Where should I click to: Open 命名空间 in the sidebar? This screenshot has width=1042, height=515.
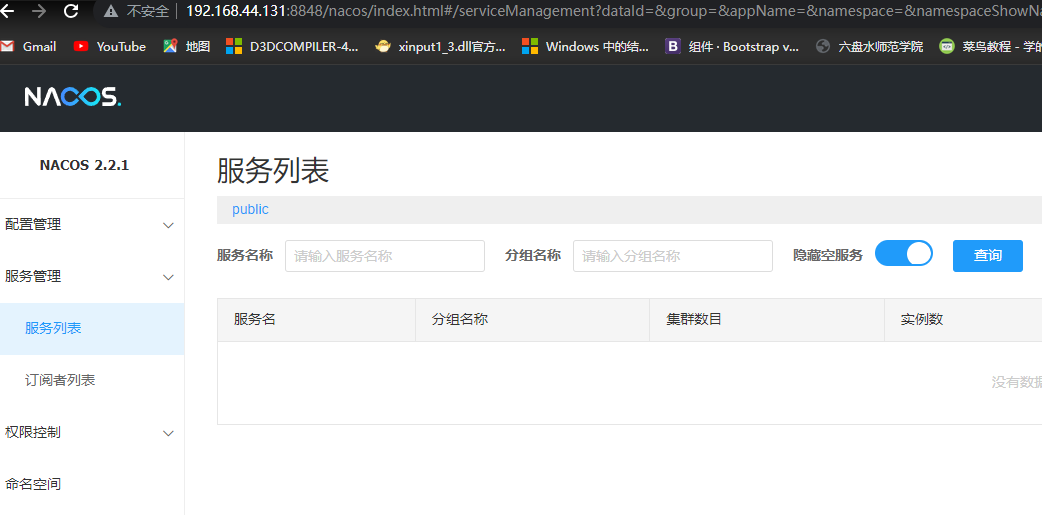tap(33, 484)
